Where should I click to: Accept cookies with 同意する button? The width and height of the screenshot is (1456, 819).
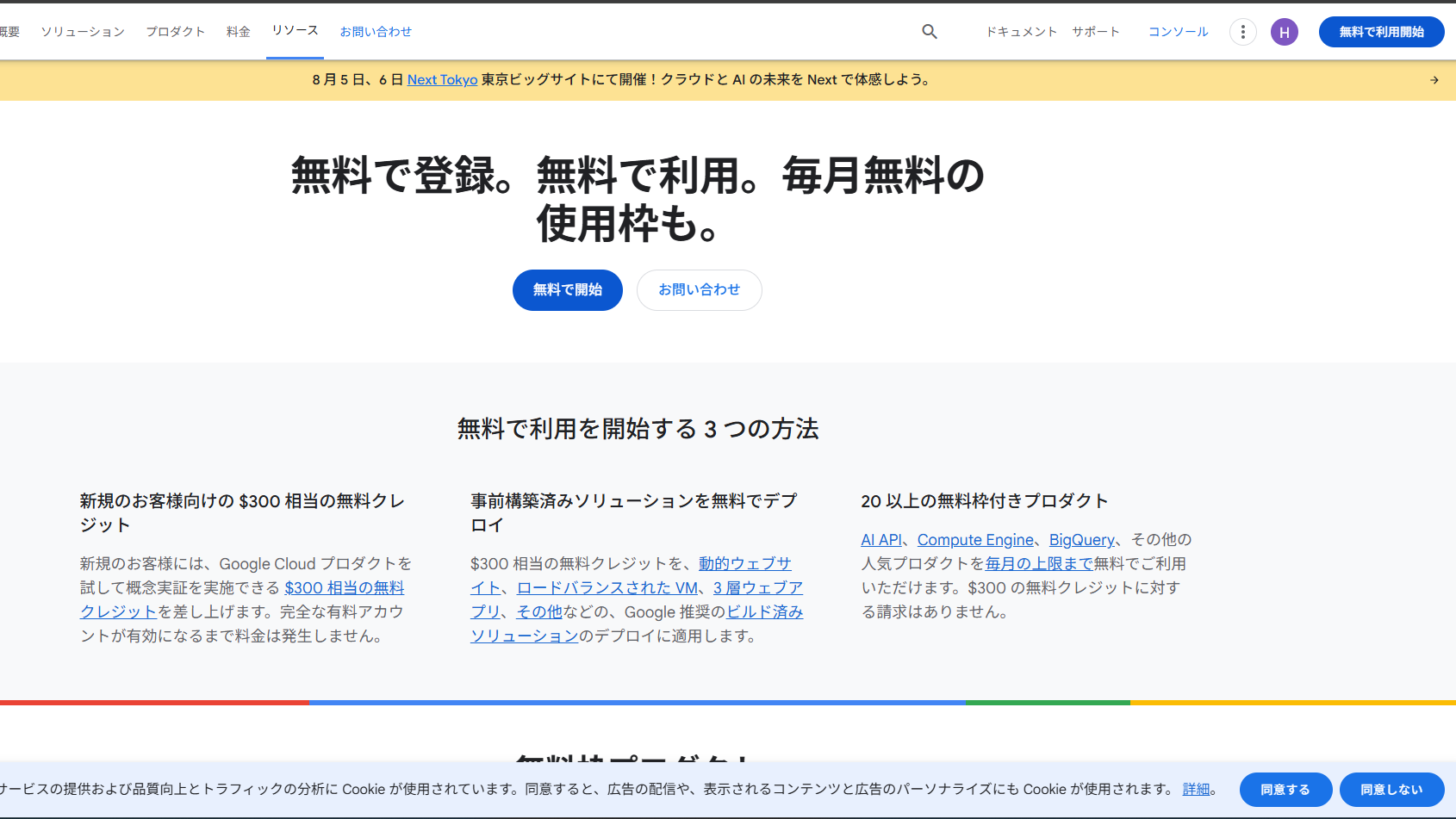pos(1285,790)
